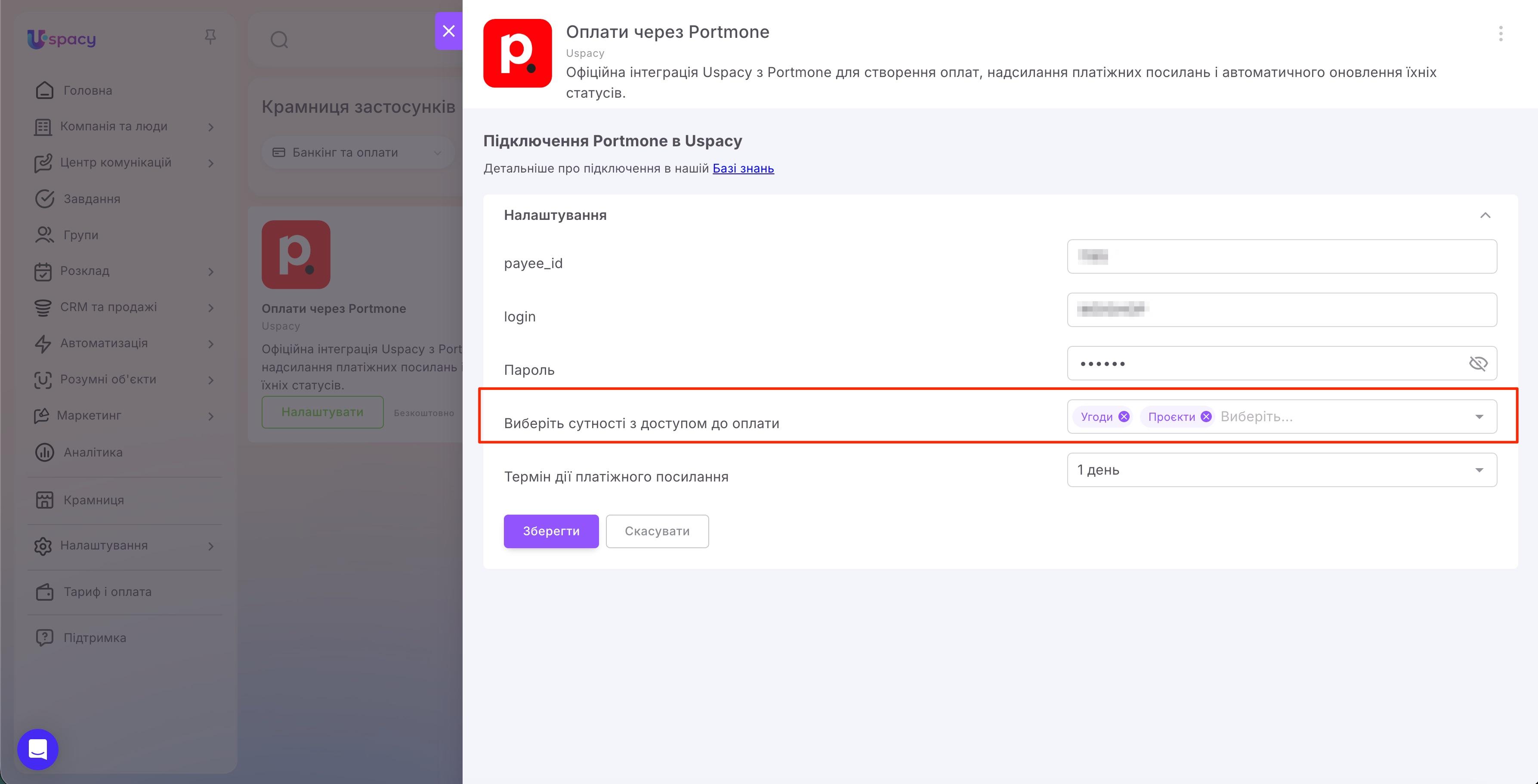Expand CRM та продажі submenu arrow
The image size is (1538, 784).
coord(211,308)
